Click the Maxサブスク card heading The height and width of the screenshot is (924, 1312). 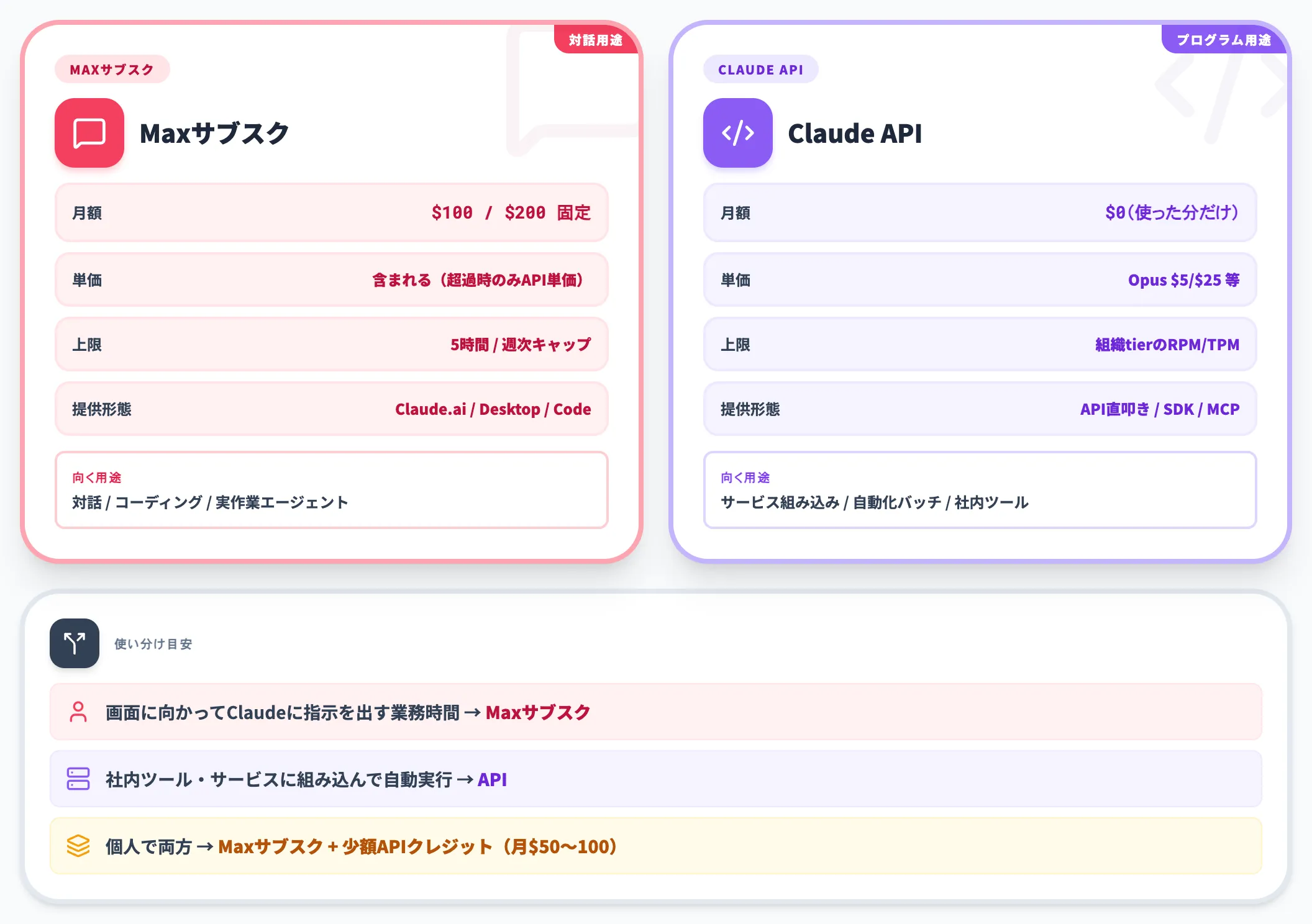point(214,134)
